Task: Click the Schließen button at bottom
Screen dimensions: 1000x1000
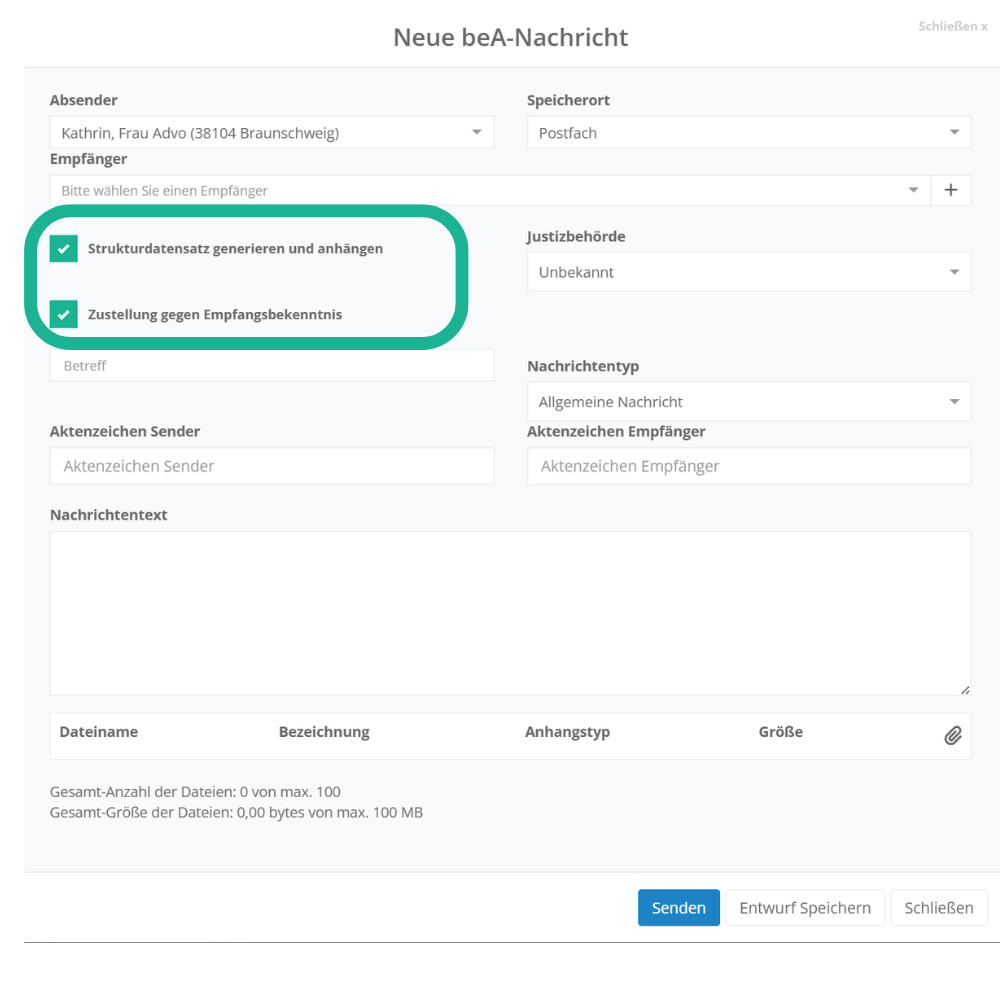Action: point(938,908)
